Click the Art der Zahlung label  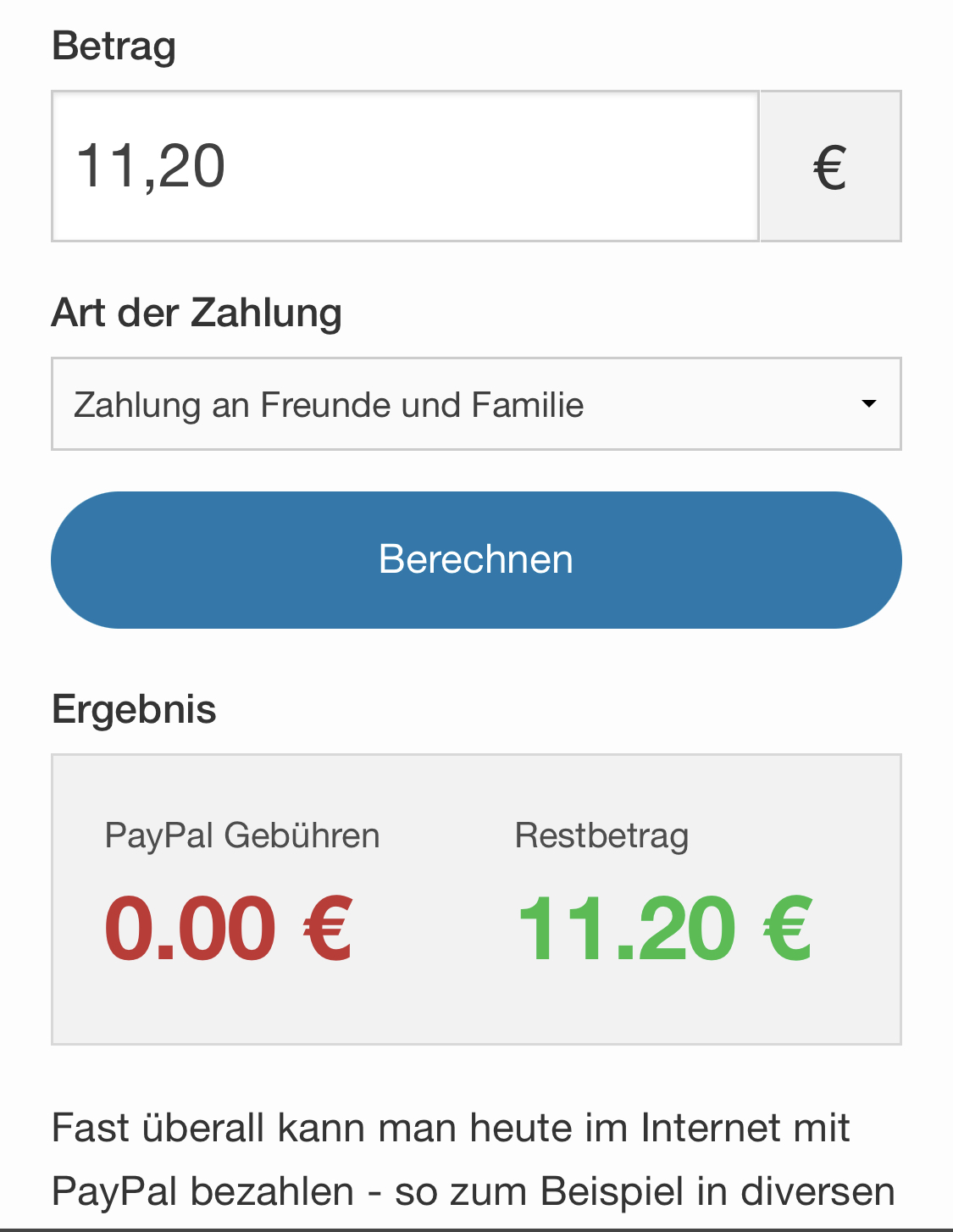(197, 313)
